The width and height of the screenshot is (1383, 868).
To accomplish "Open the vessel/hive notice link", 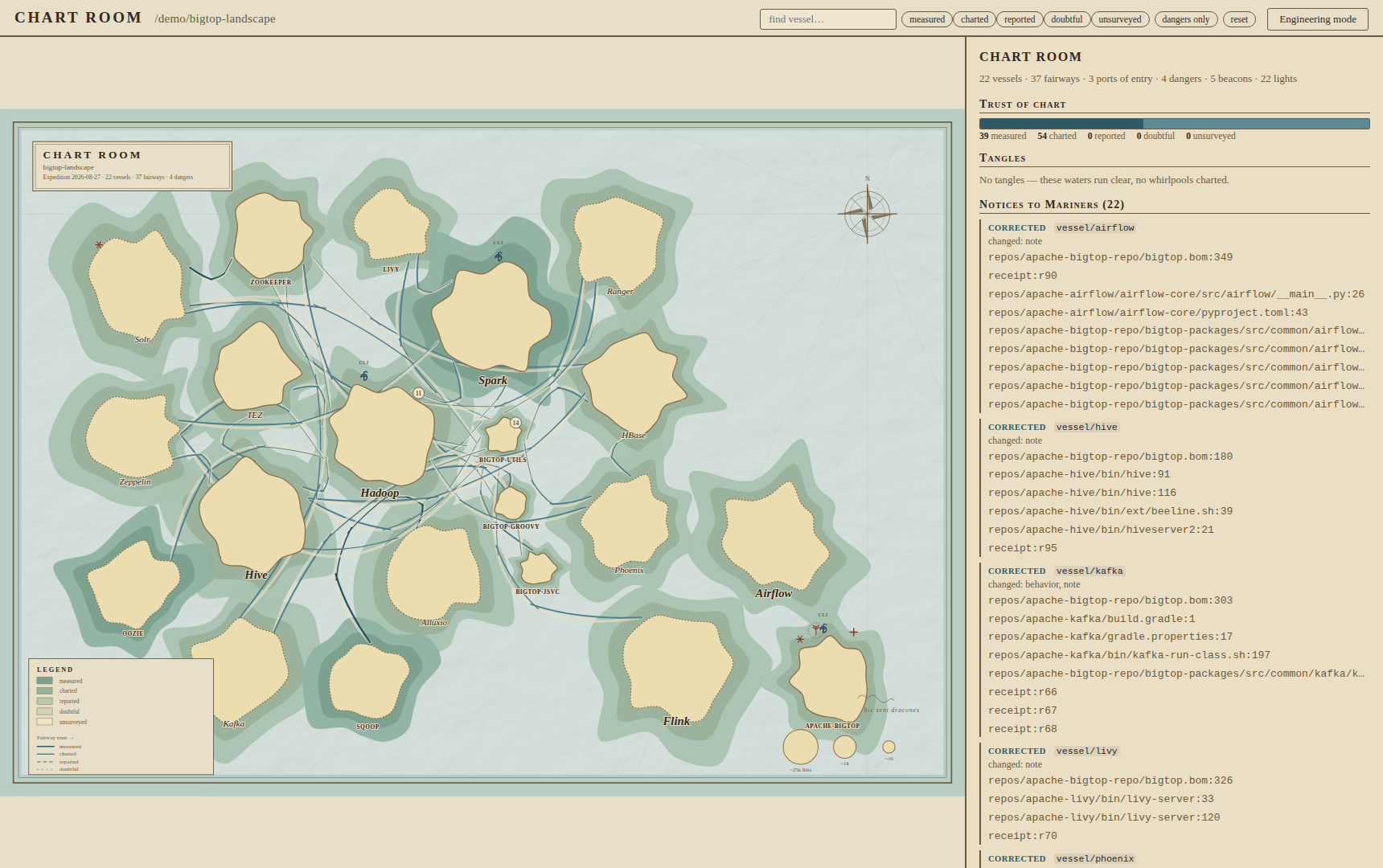I will tap(1086, 427).
